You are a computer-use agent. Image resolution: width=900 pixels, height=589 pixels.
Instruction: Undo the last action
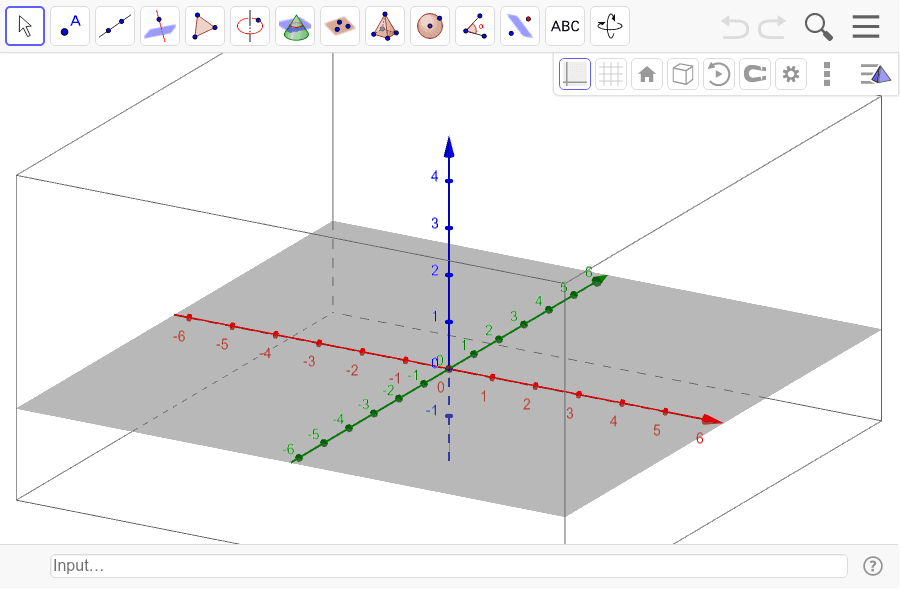[735, 26]
